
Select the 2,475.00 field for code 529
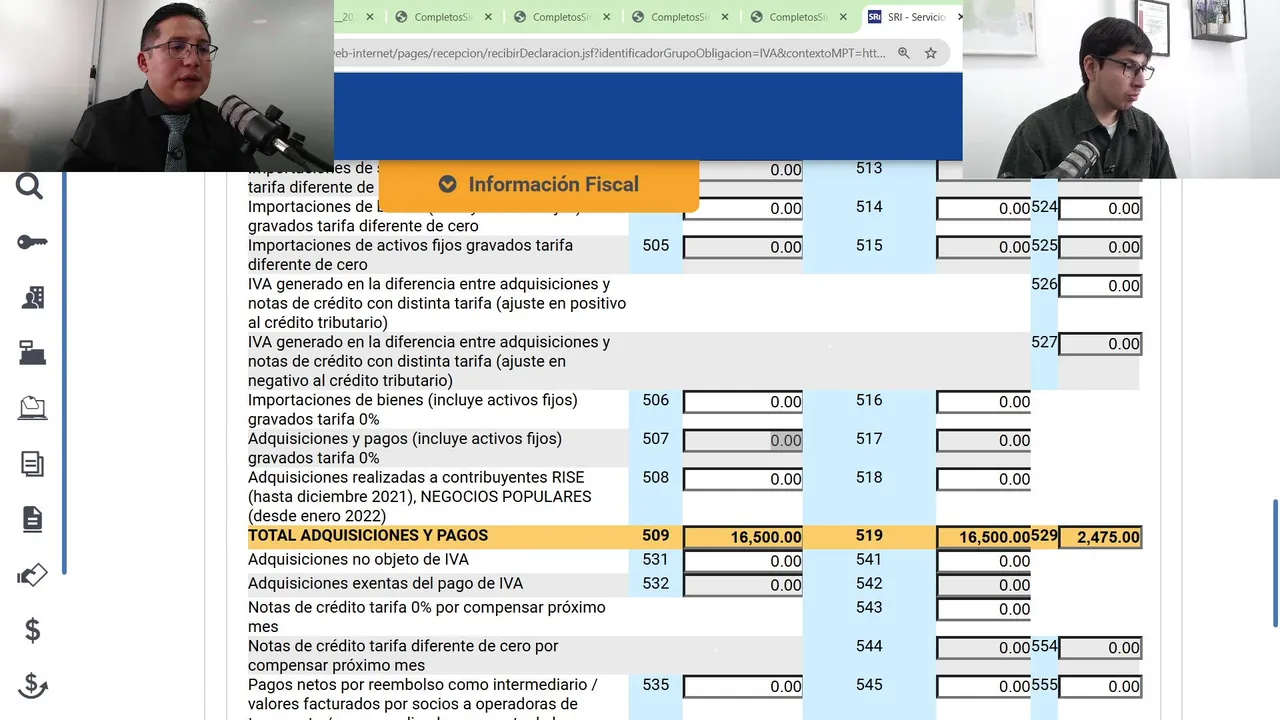click(x=1100, y=537)
